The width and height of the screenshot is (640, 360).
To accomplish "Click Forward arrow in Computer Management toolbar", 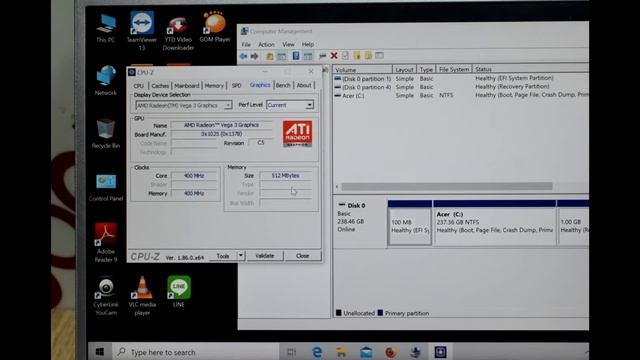I will 254,56.
